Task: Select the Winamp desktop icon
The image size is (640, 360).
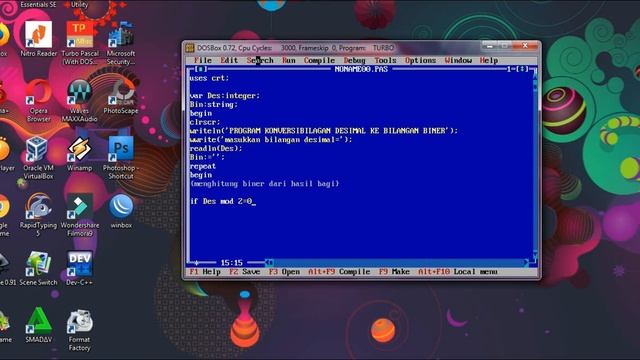Action: [x=80, y=153]
